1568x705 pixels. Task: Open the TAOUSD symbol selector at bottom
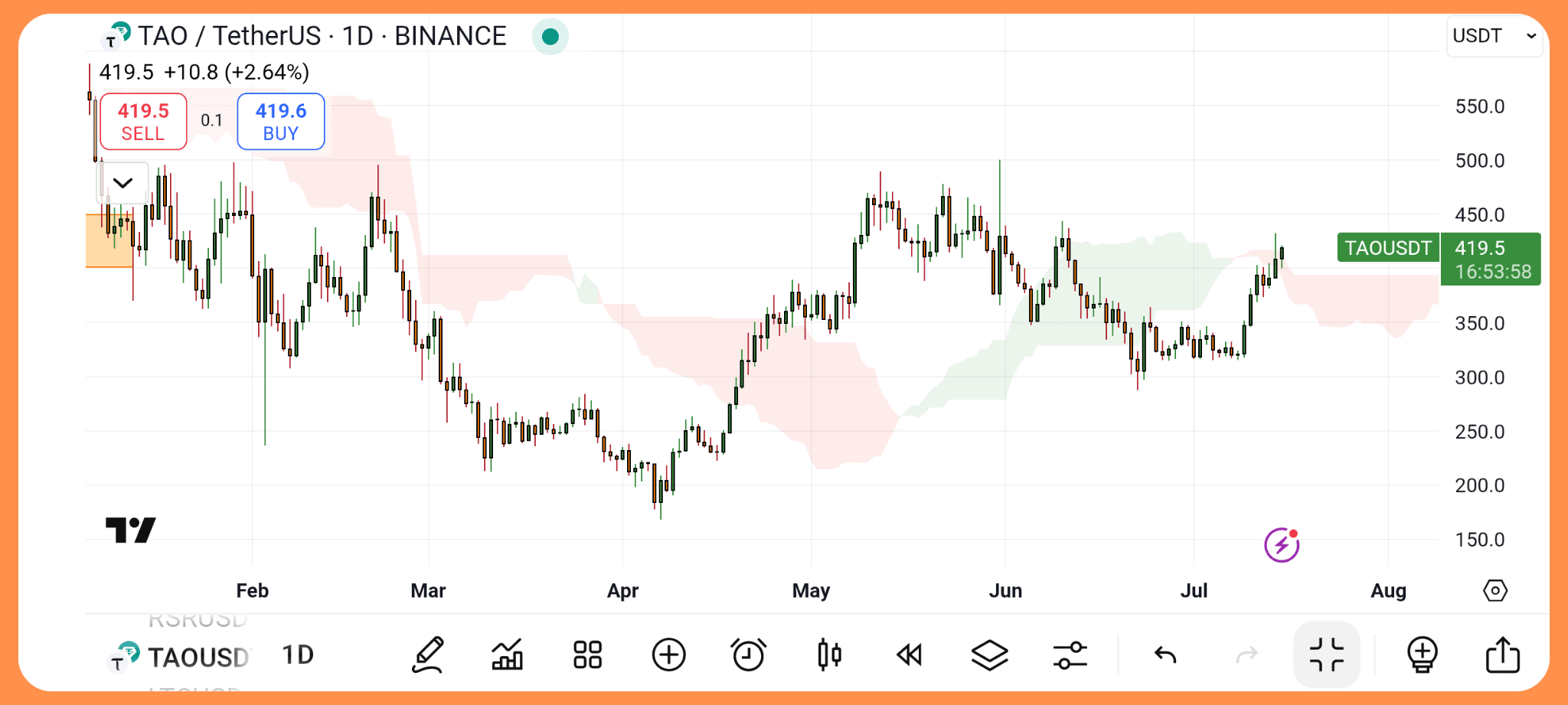(x=181, y=657)
